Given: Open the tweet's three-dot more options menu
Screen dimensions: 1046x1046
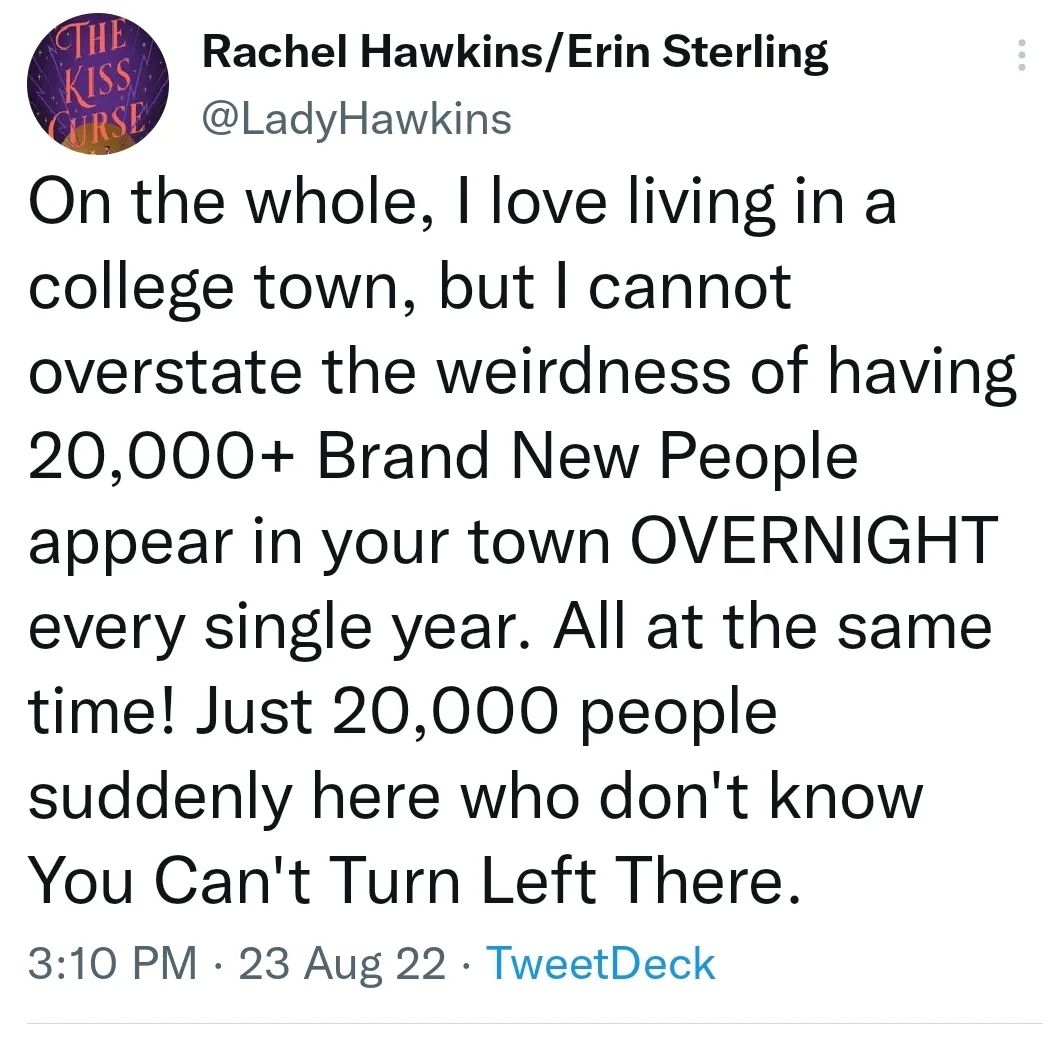Looking at the screenshot, I should (x=1020, y=56).
